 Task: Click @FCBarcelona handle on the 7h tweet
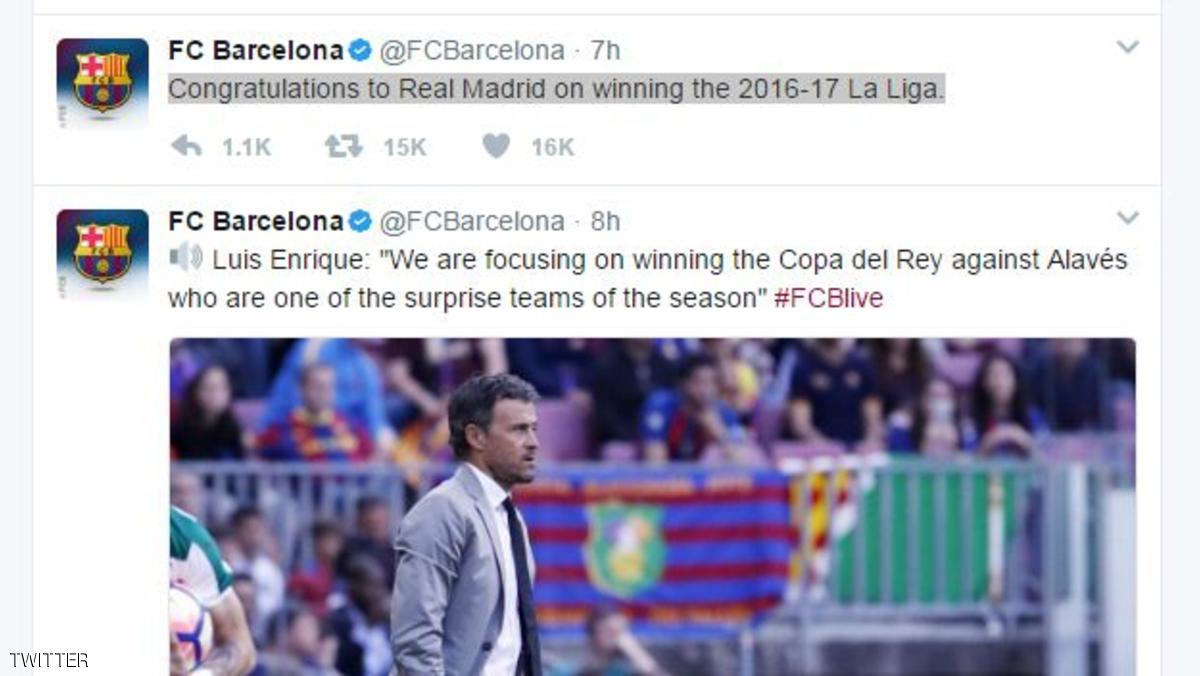(x=471, y=50)
